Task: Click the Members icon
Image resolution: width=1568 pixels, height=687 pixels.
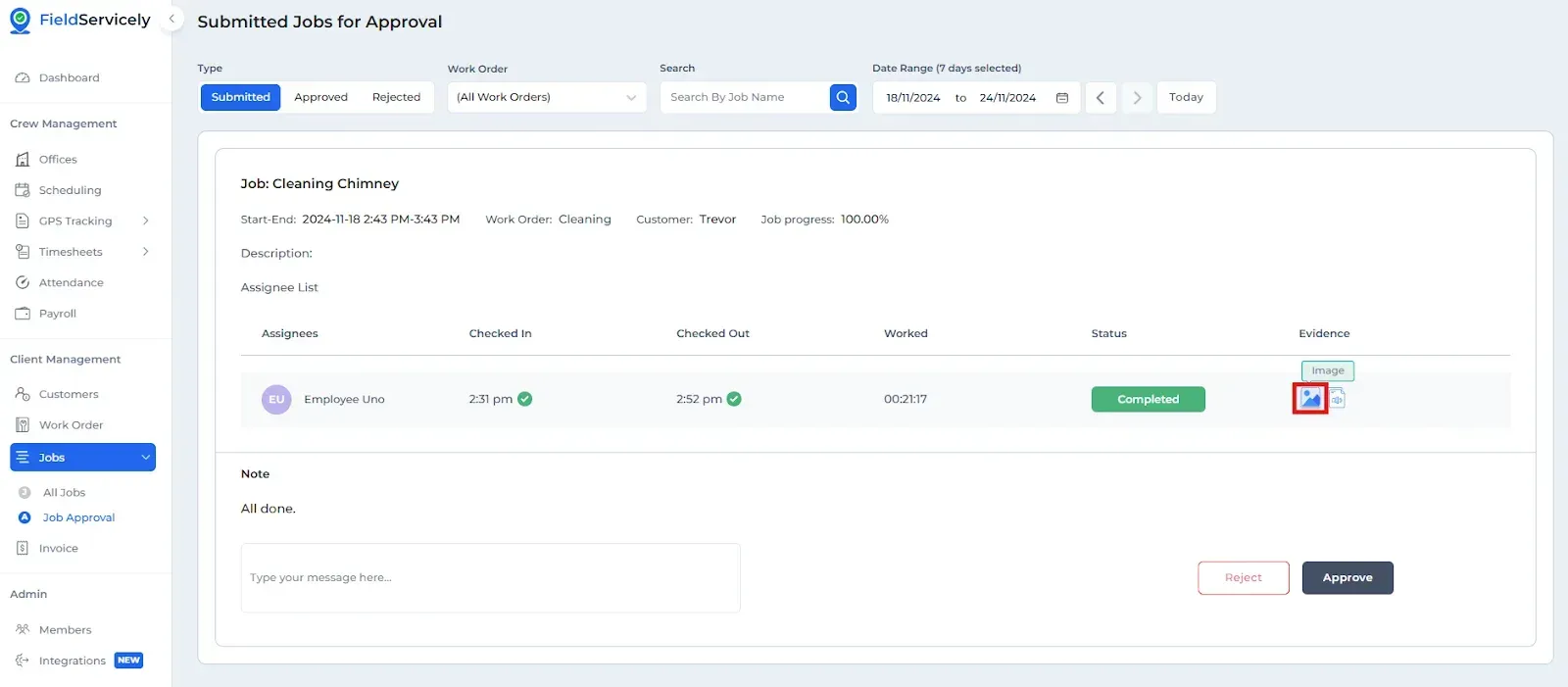Action: coord(23,630)
